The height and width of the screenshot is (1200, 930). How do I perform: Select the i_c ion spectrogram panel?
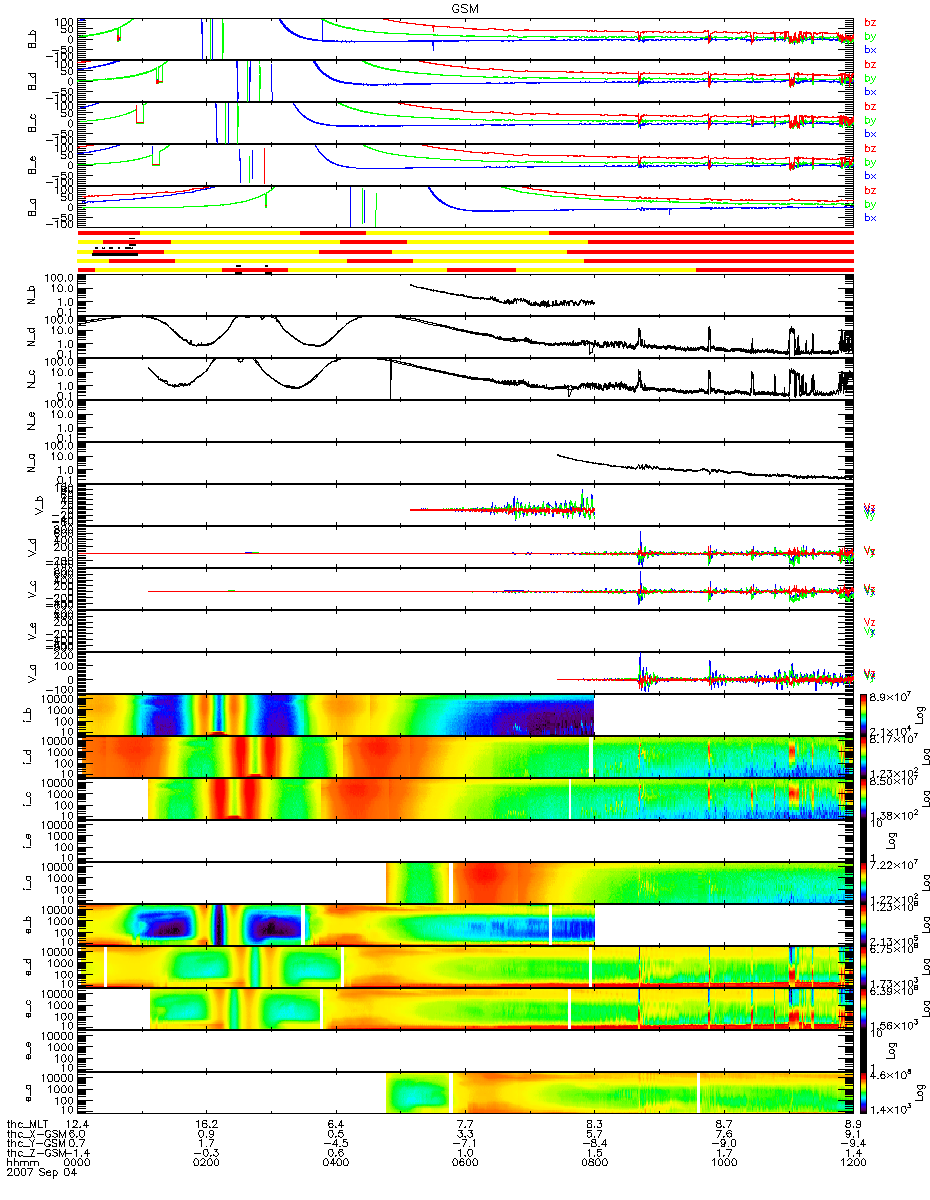(468, 798)
